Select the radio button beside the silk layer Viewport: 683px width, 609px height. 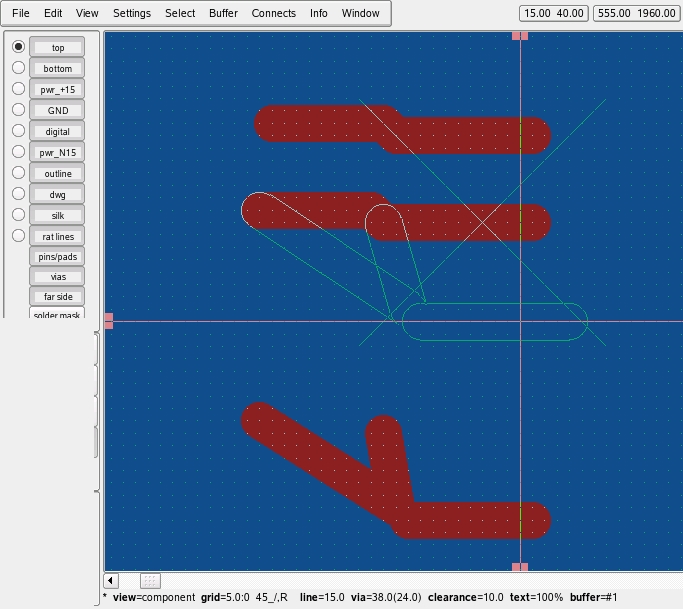[18, 215]
